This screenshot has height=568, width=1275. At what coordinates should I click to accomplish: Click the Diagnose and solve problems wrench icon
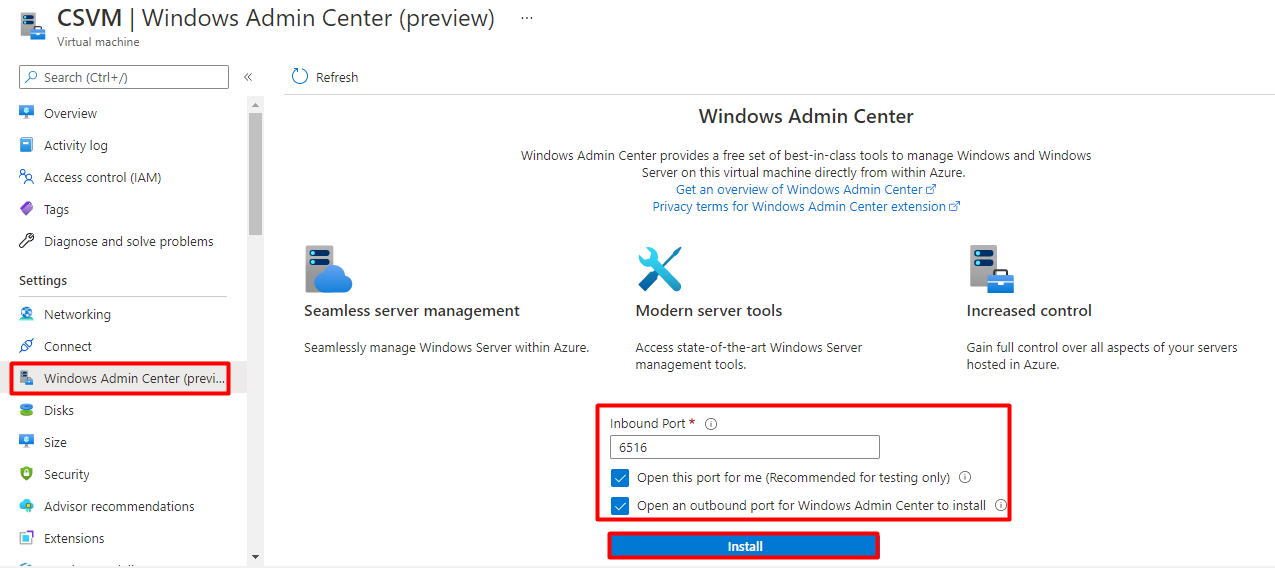[27, 241]
